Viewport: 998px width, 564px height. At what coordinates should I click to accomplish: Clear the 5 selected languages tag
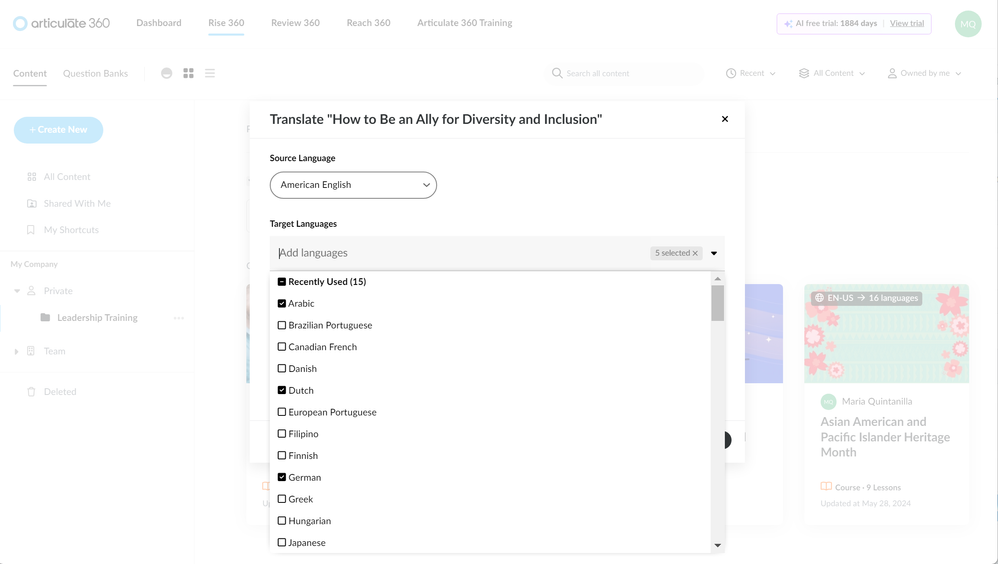coord(695,253)
